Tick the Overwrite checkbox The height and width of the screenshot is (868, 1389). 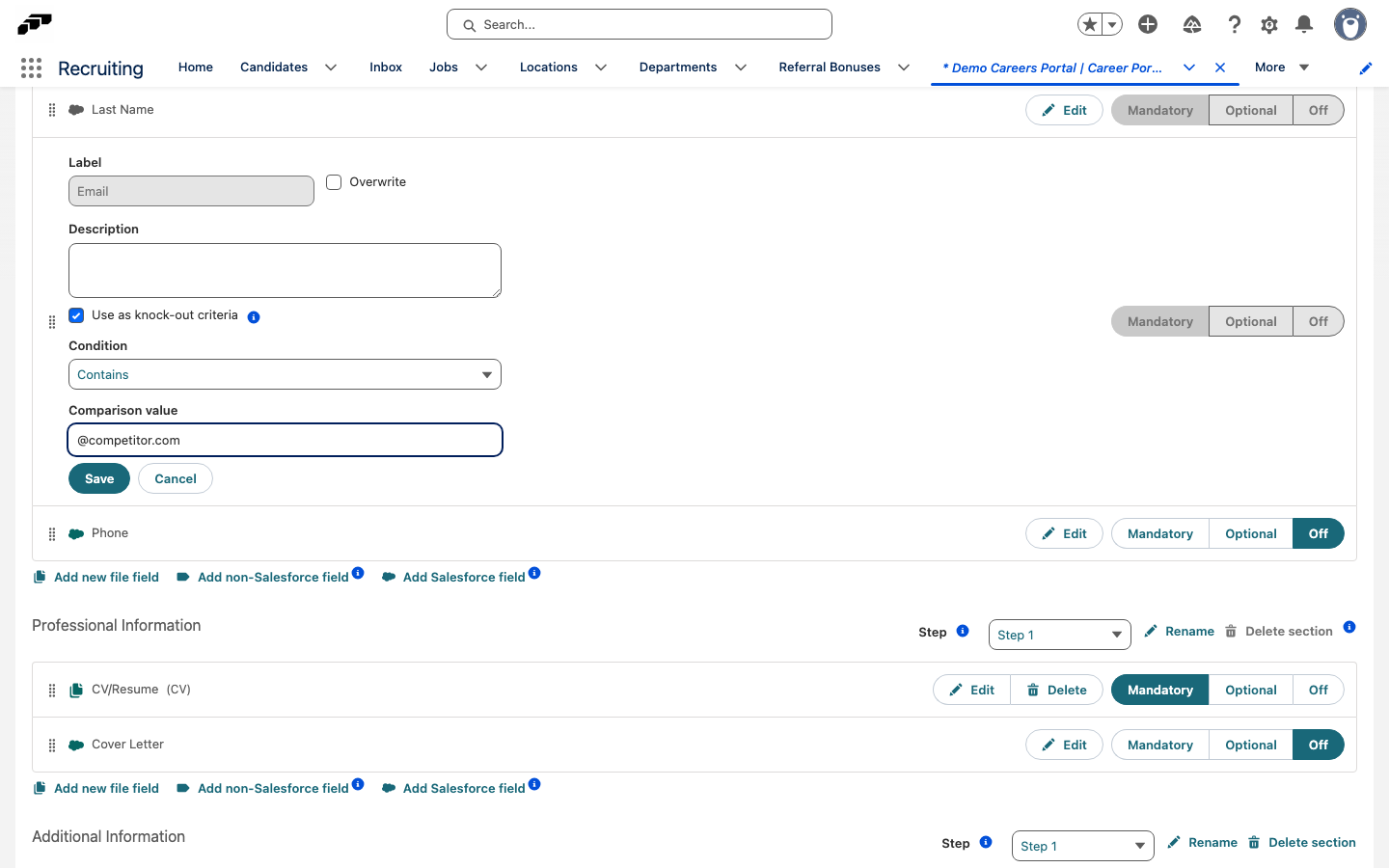click(334, 182)
